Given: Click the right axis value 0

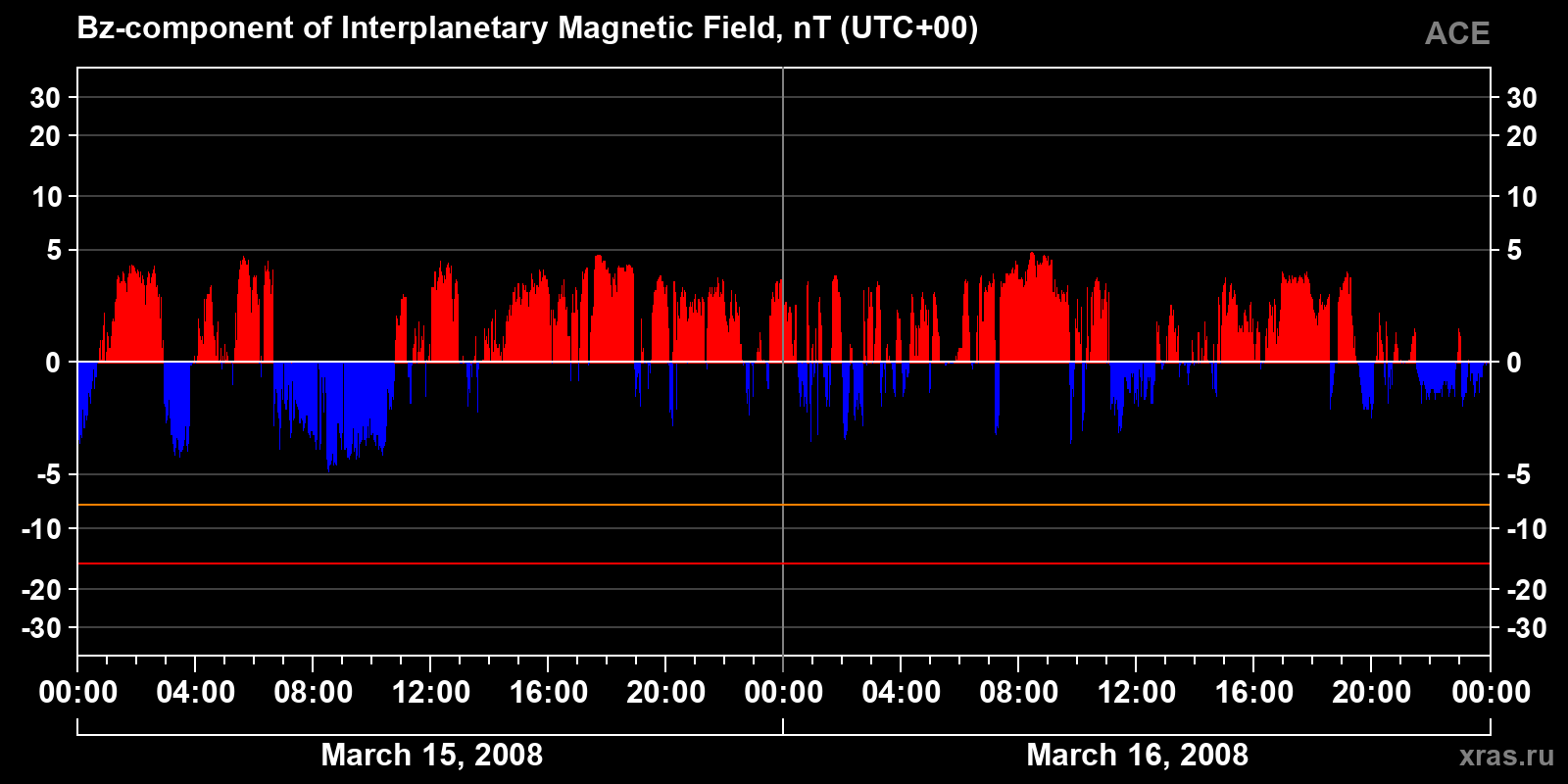Looking at the screenshot, I should pos(1514,363).
